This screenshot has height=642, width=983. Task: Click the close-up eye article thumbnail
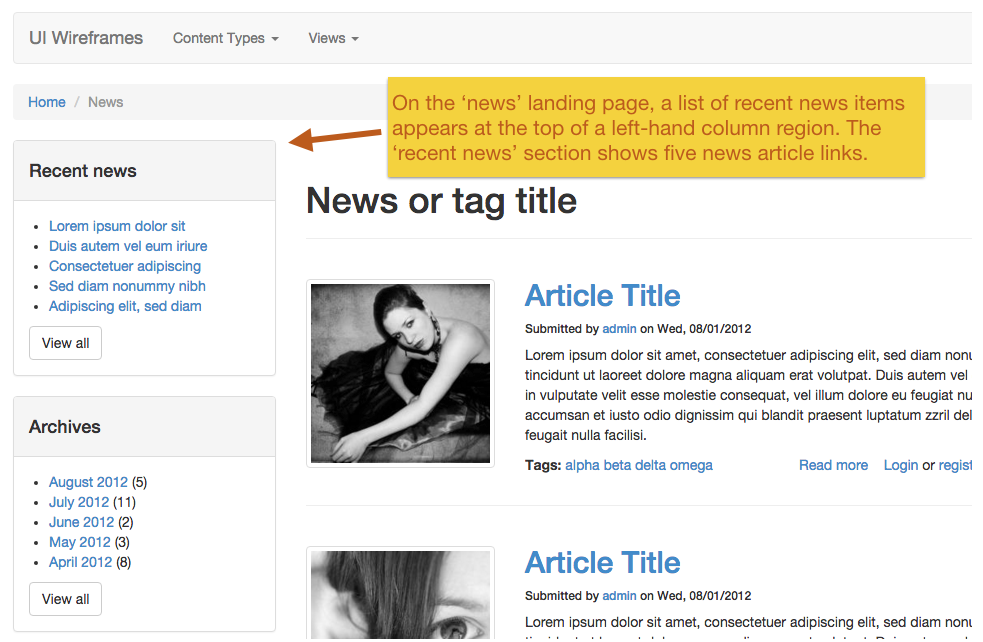[x=401, y=594]
